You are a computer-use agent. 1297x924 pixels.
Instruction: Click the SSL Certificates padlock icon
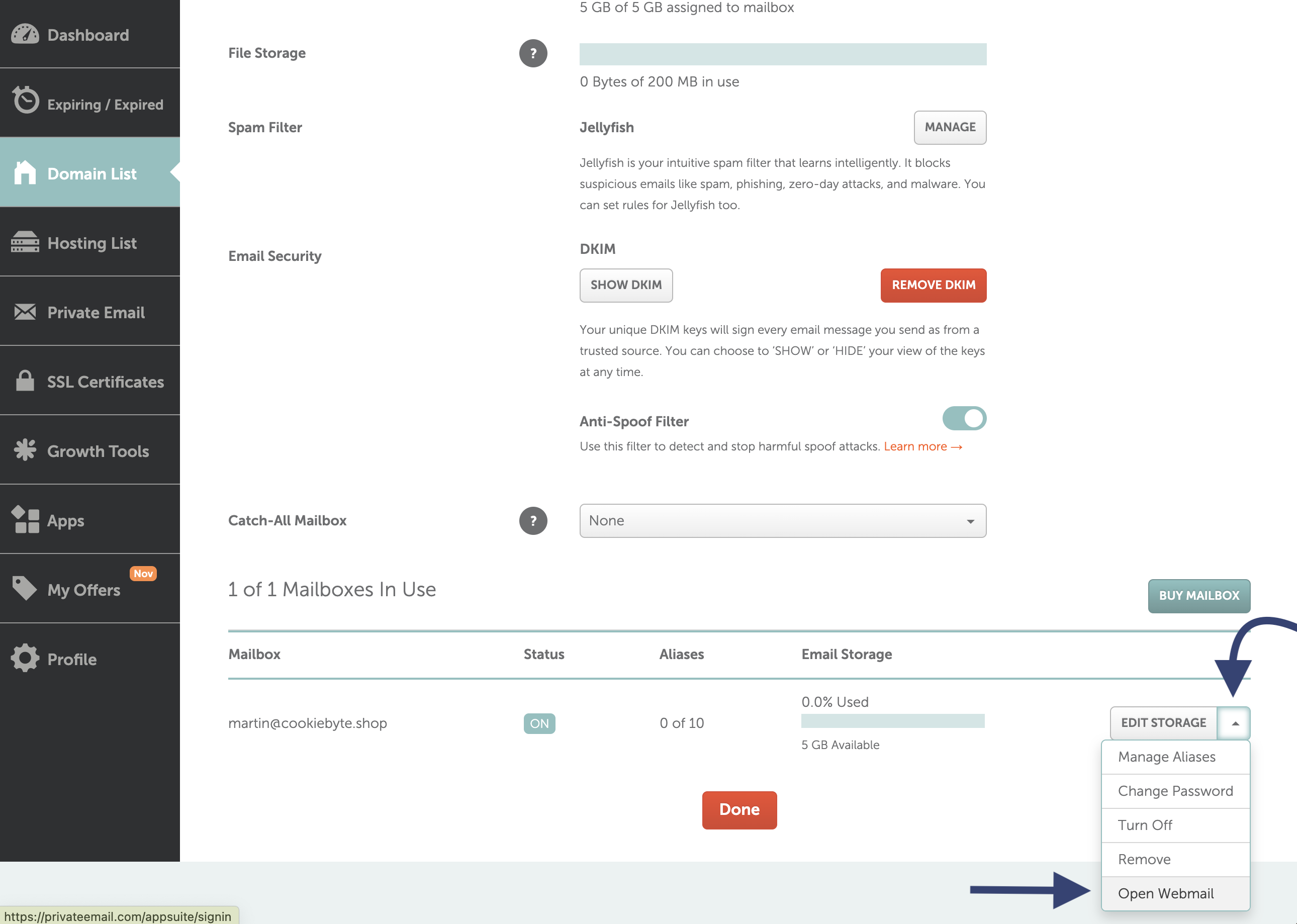(25, 381)
